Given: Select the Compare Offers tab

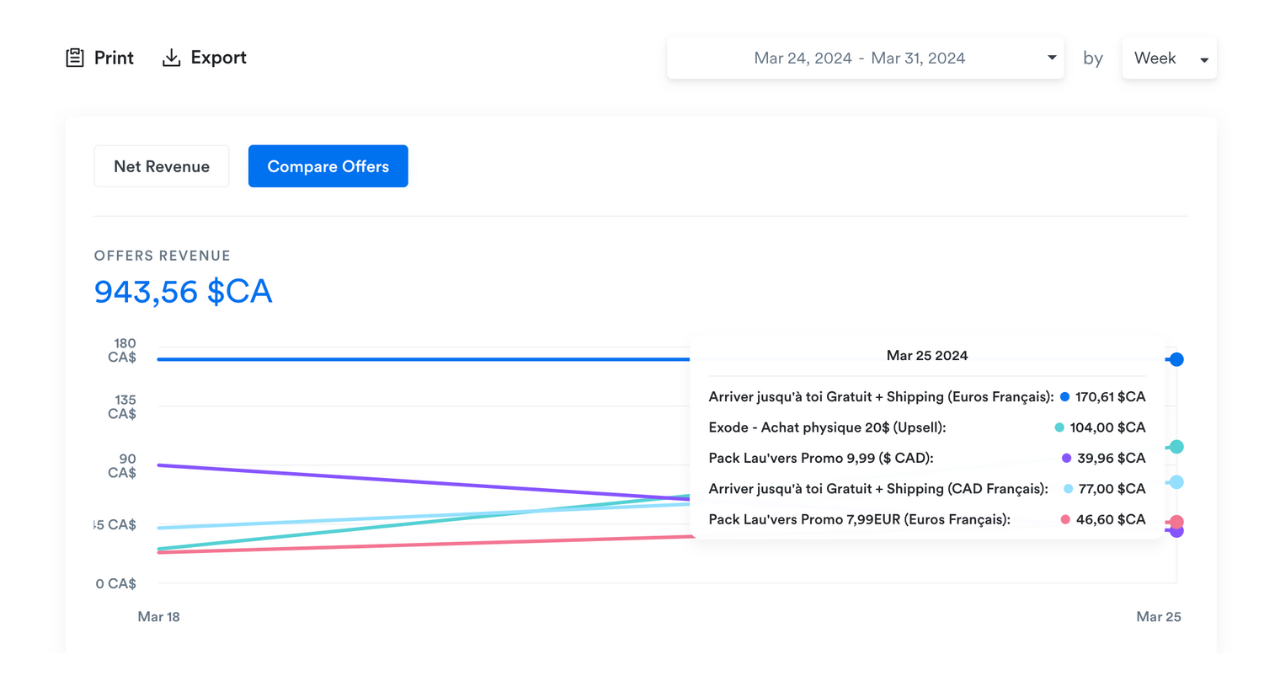Looking at the screenshot, I should click(x=328, y=166).
